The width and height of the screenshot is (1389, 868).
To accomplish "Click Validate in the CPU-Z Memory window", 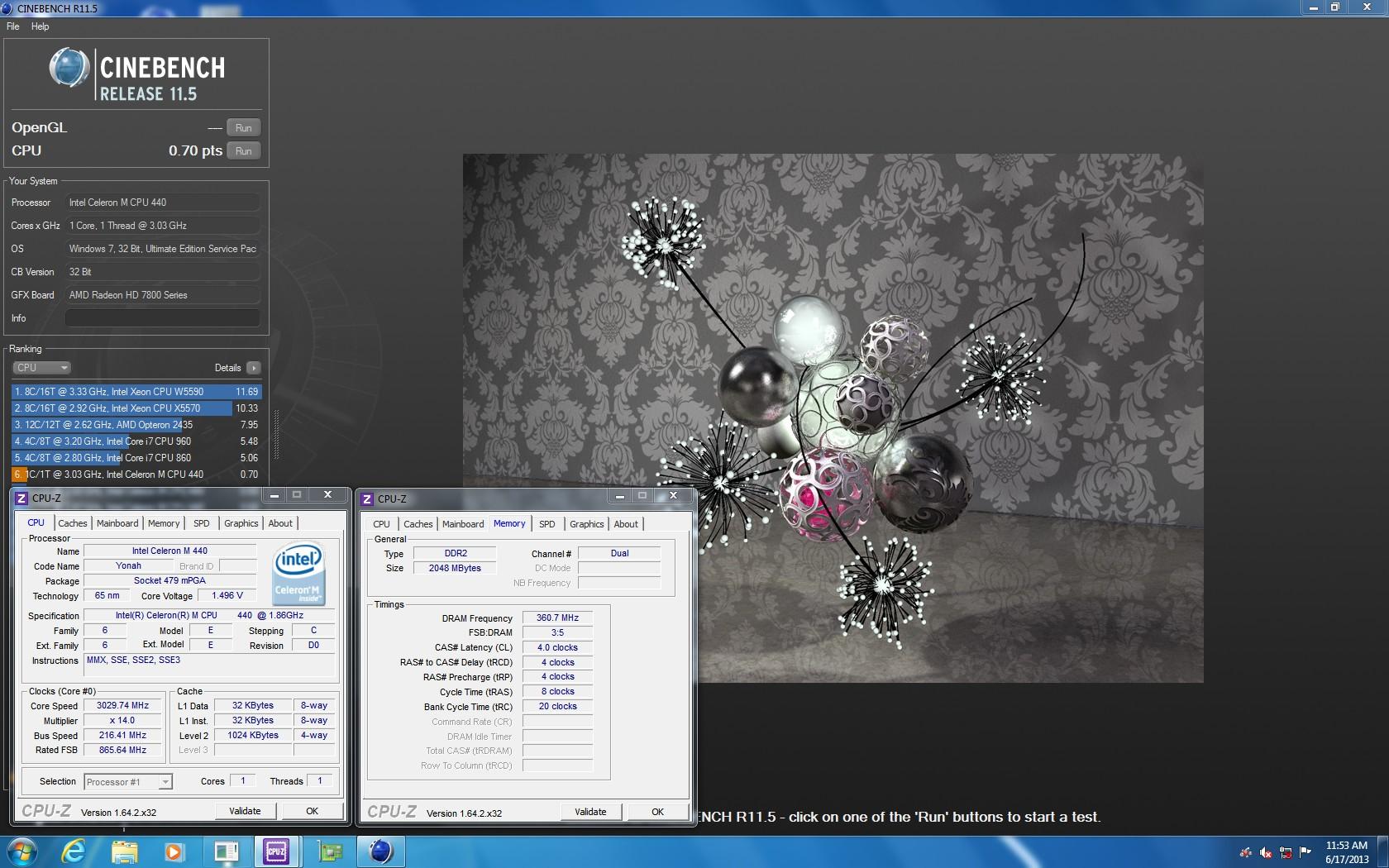I will (590, 812).
